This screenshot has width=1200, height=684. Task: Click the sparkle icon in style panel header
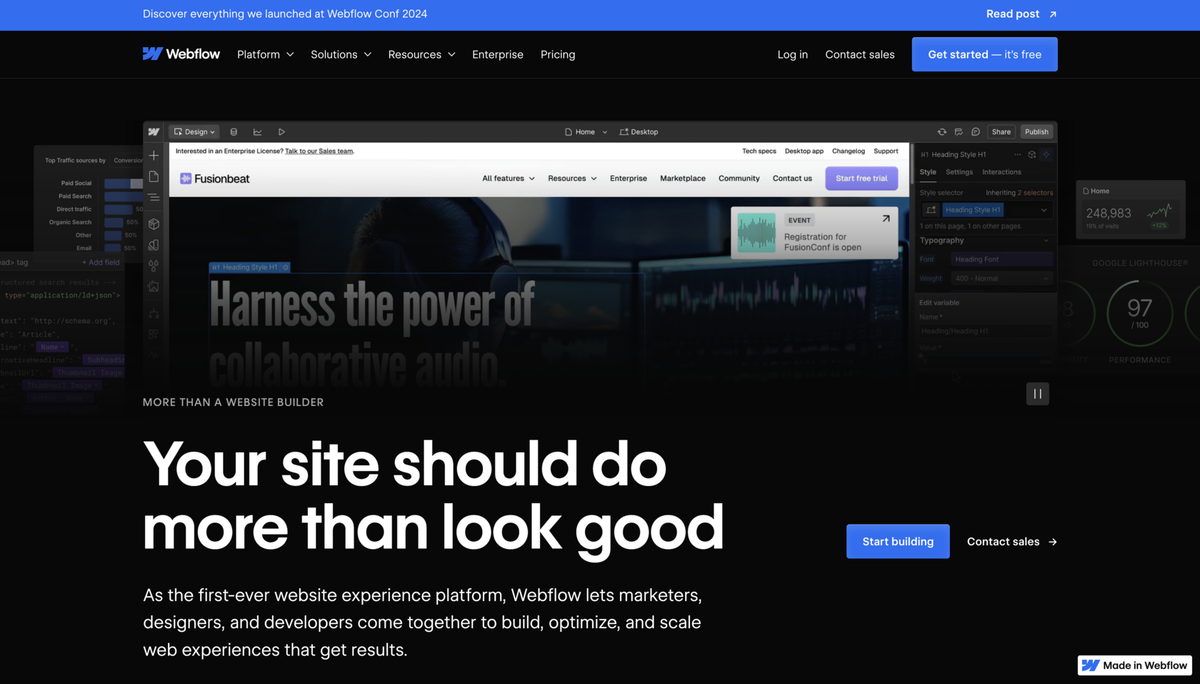(x=1046, y=155)
